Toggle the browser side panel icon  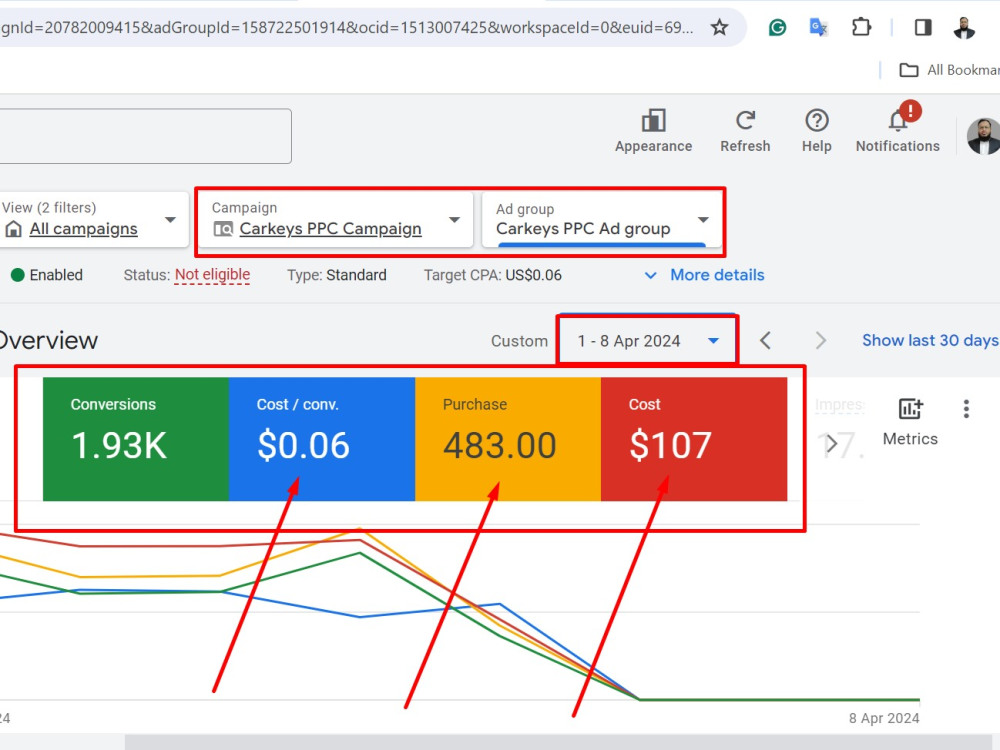pos(923,27)
